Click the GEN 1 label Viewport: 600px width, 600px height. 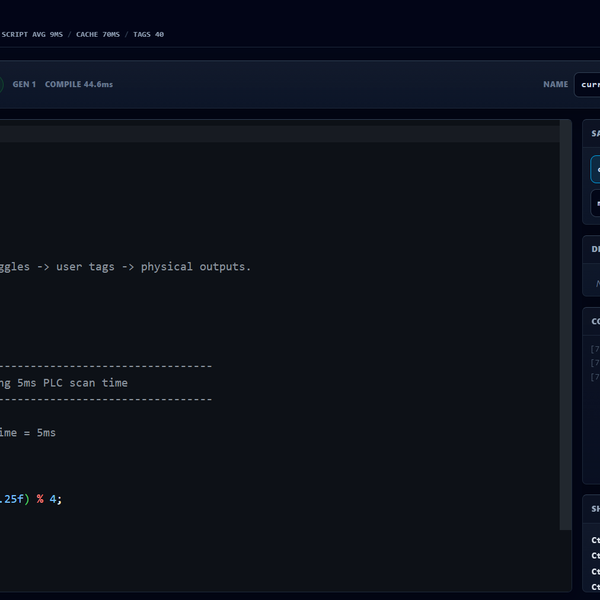point(24,84)
